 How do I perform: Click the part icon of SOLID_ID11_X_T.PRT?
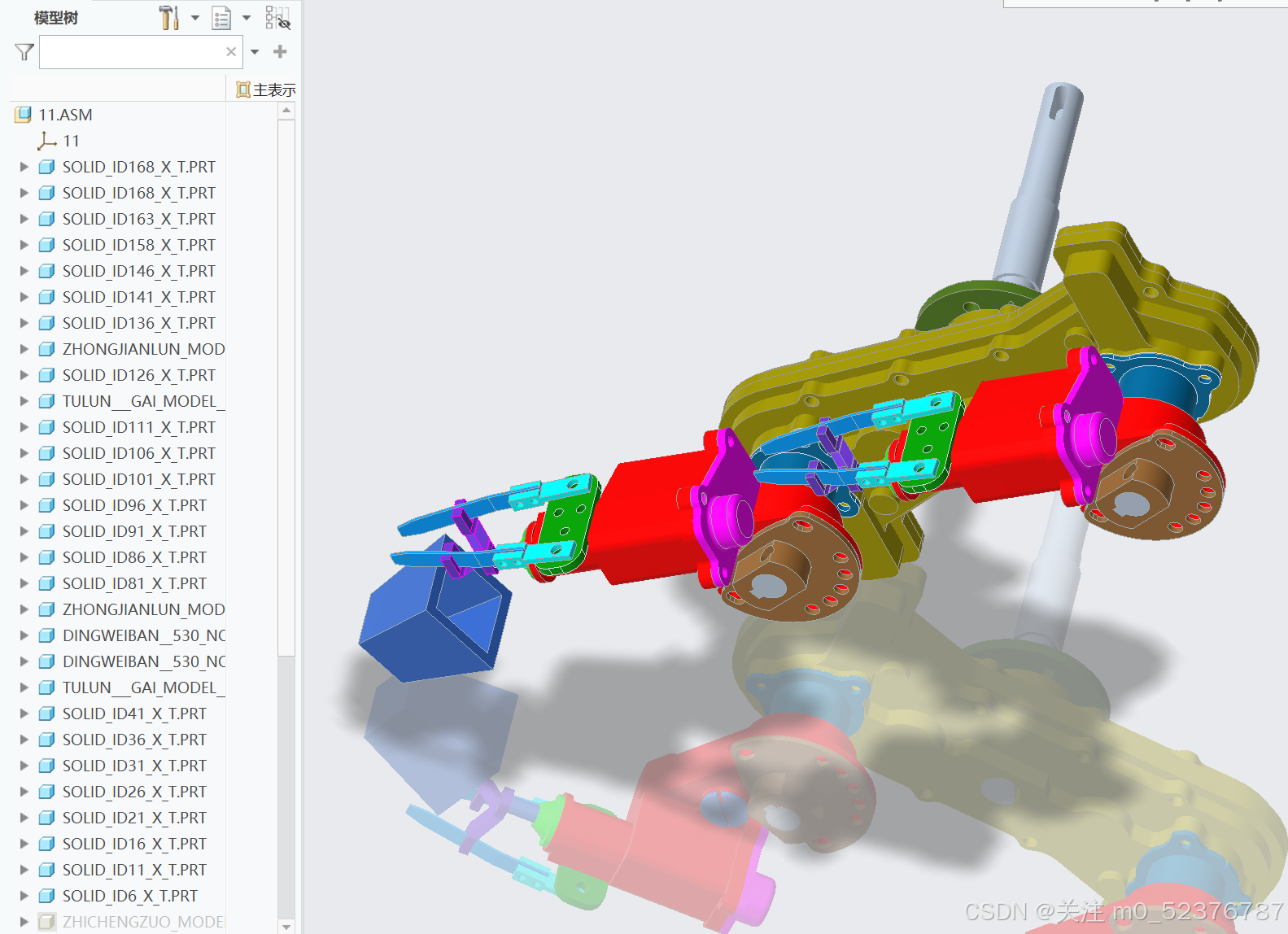[47, 870]
